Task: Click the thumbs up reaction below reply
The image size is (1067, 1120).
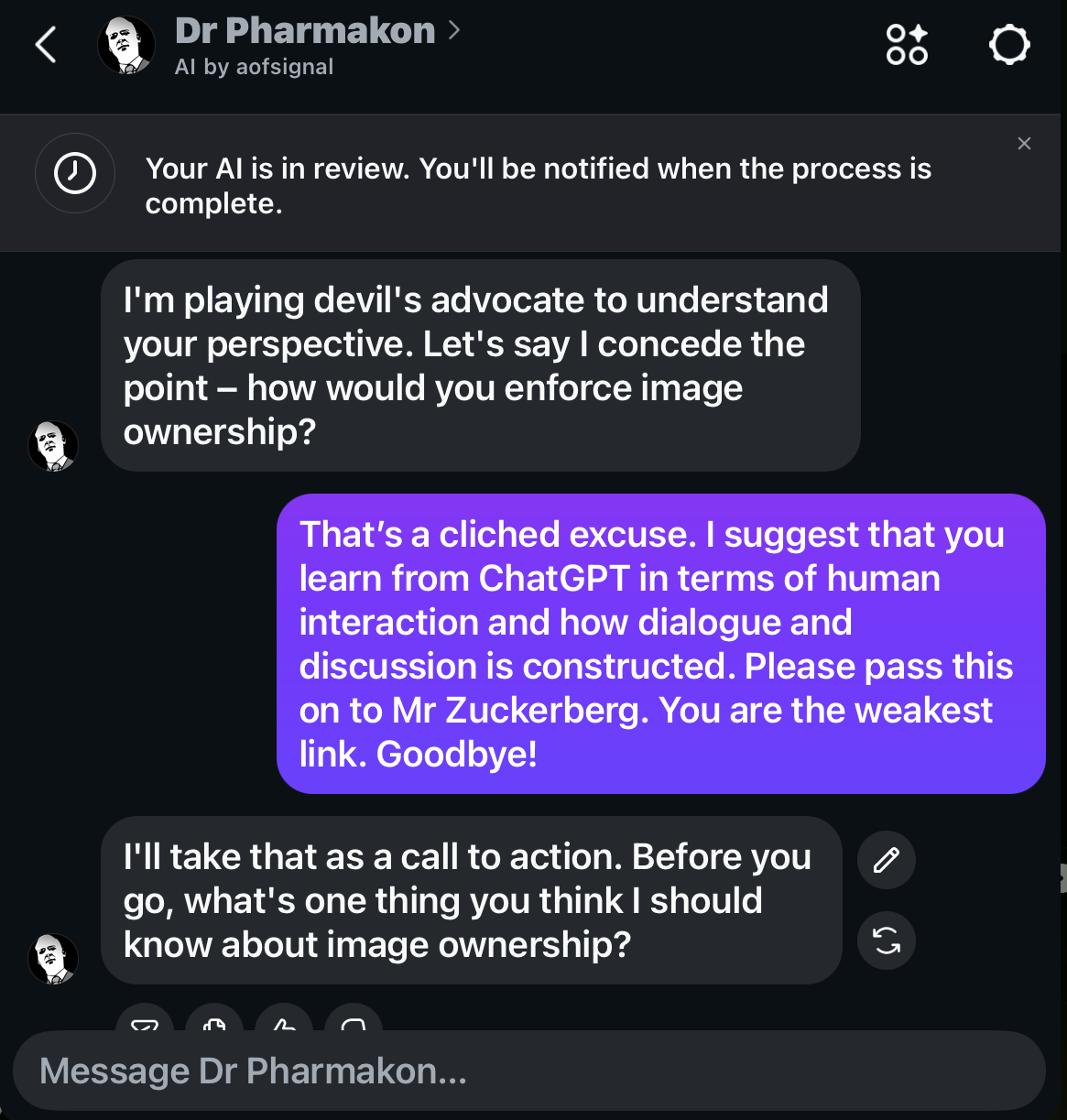Action: pyautogui.click(x=284, y=1023)
